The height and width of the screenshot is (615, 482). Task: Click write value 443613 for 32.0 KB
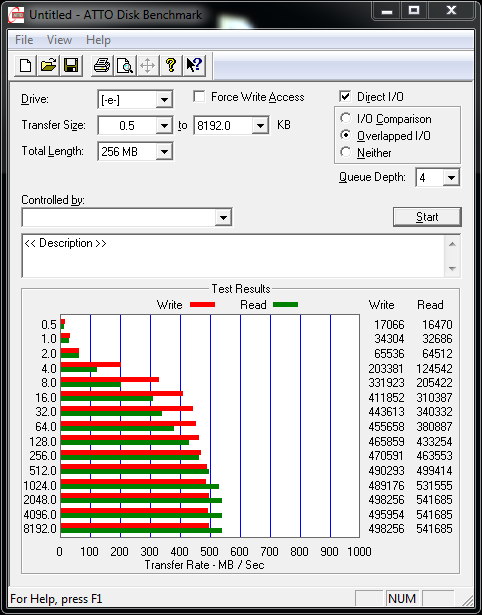386,412
